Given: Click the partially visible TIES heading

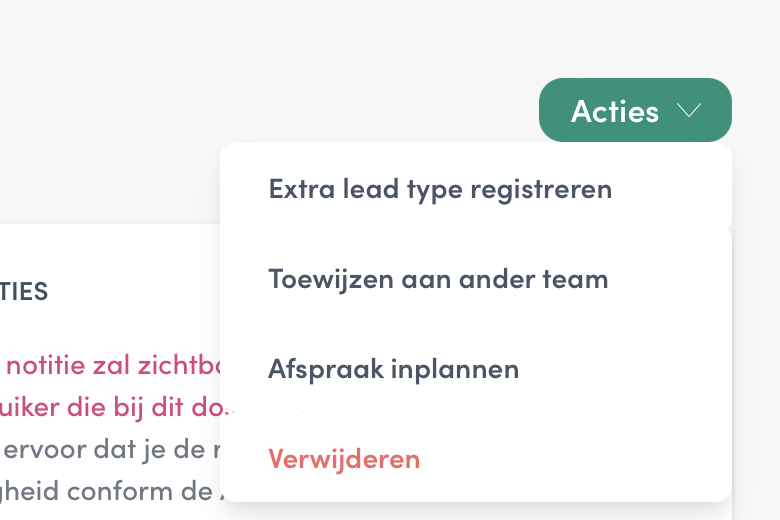Looking at the screenshot, I should coord(24,292).
